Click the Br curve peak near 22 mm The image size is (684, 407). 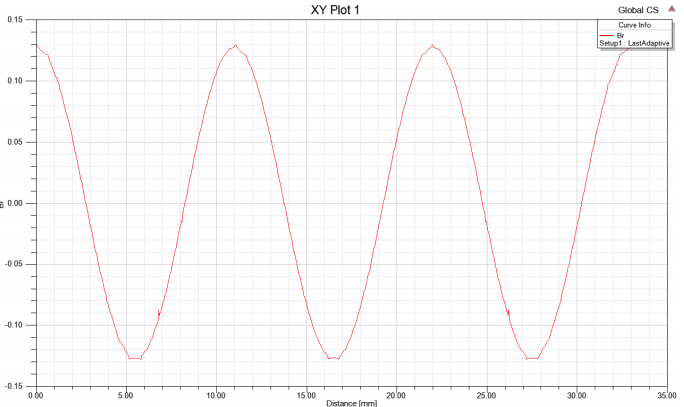coord(432,45)
